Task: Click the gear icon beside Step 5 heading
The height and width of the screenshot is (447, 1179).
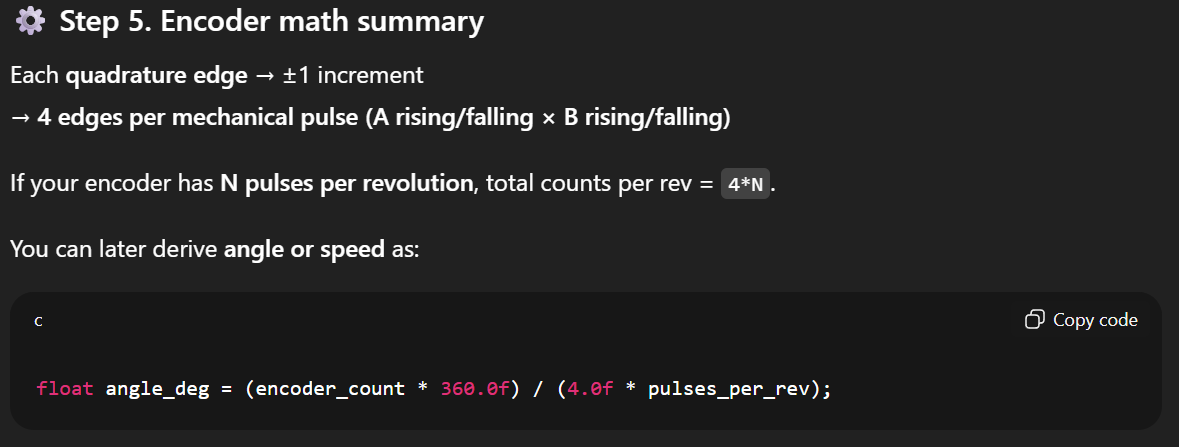Action: click(x=31, y=21)
